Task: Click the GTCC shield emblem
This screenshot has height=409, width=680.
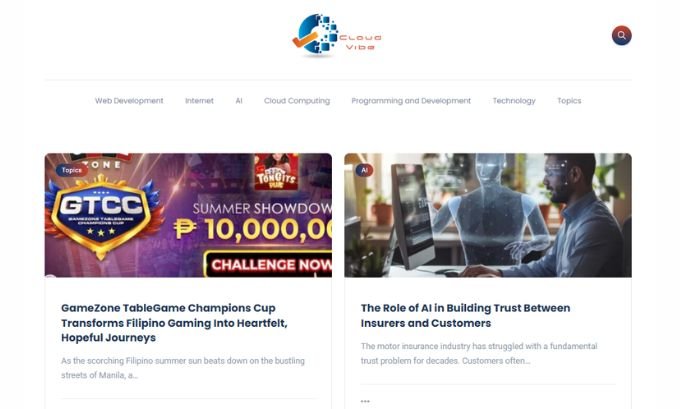Action: [x=101, y=215]
